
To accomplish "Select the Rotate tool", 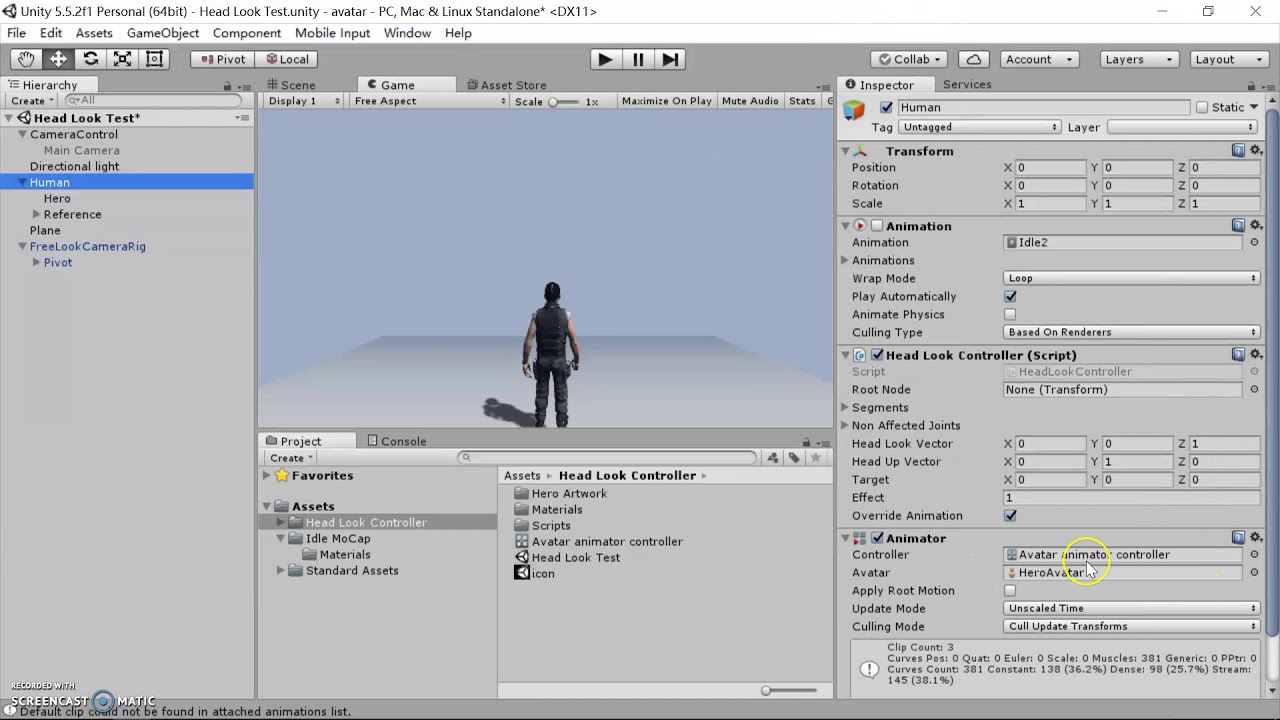I will [90, 59].
